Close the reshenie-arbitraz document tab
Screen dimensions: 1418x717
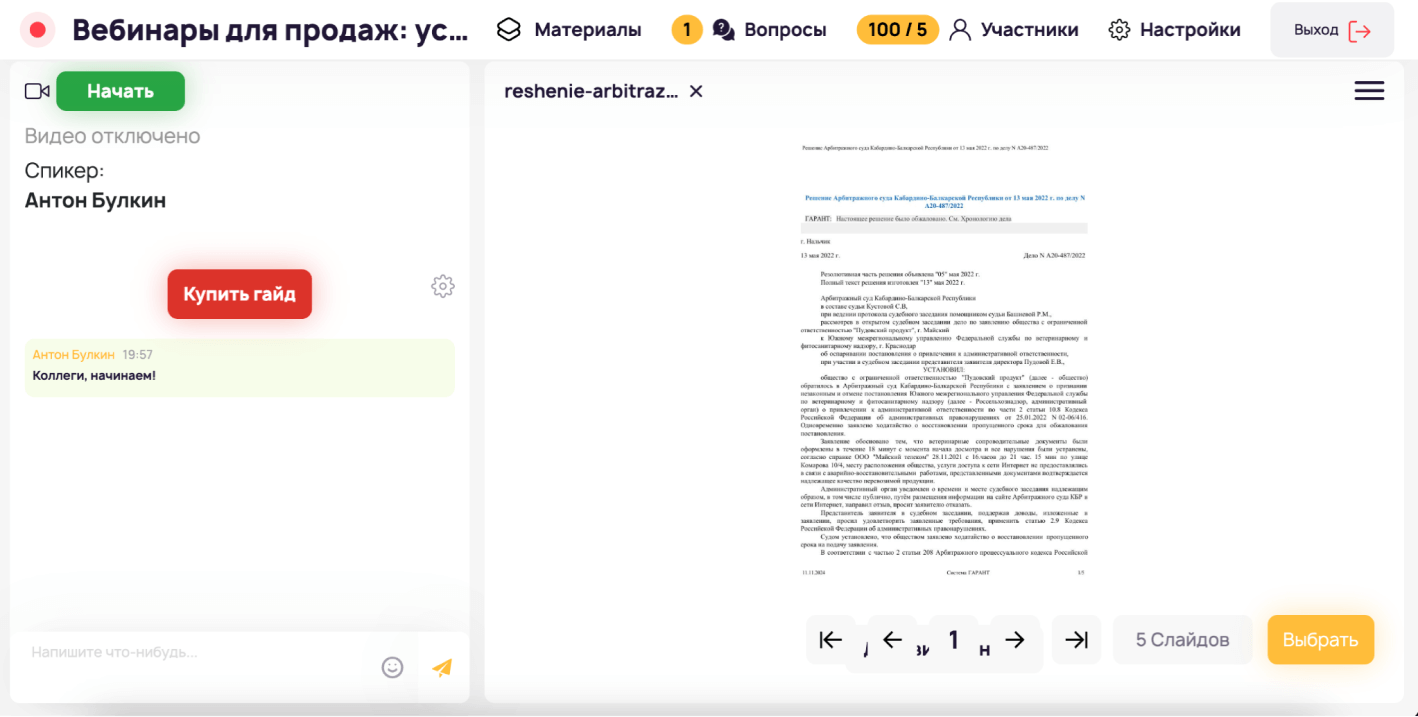click(x=696, y=91)
